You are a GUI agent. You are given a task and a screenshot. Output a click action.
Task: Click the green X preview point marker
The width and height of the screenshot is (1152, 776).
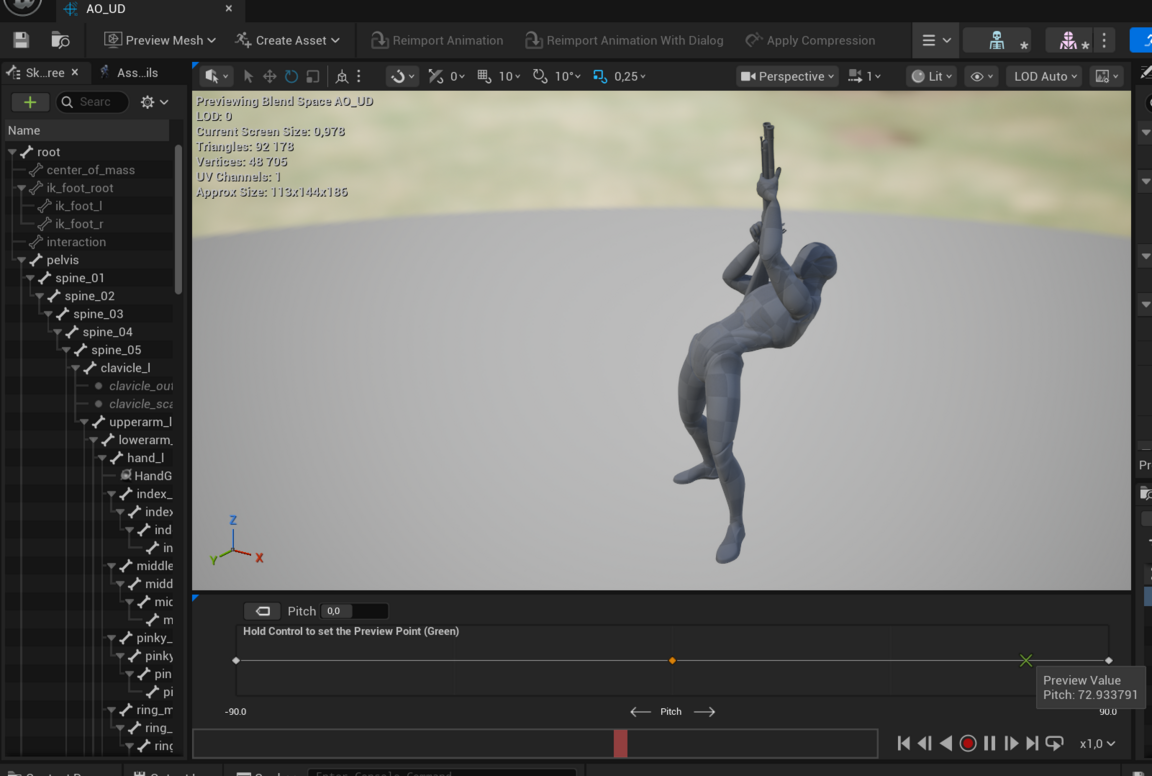point(1026,661)
